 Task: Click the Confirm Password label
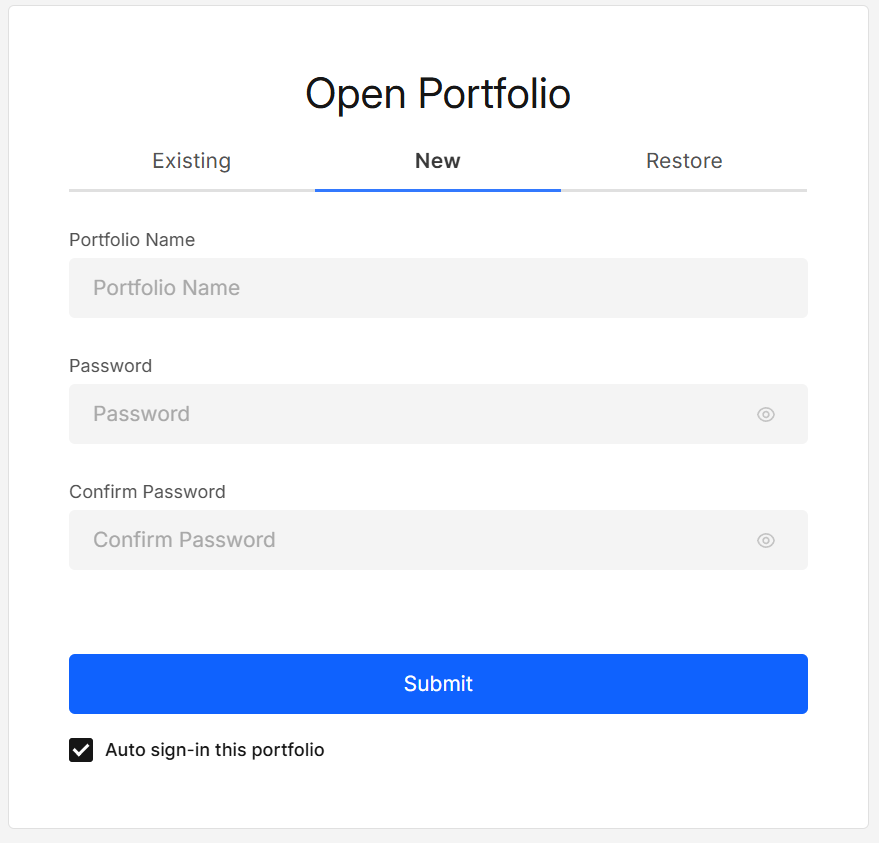[147, 492]
